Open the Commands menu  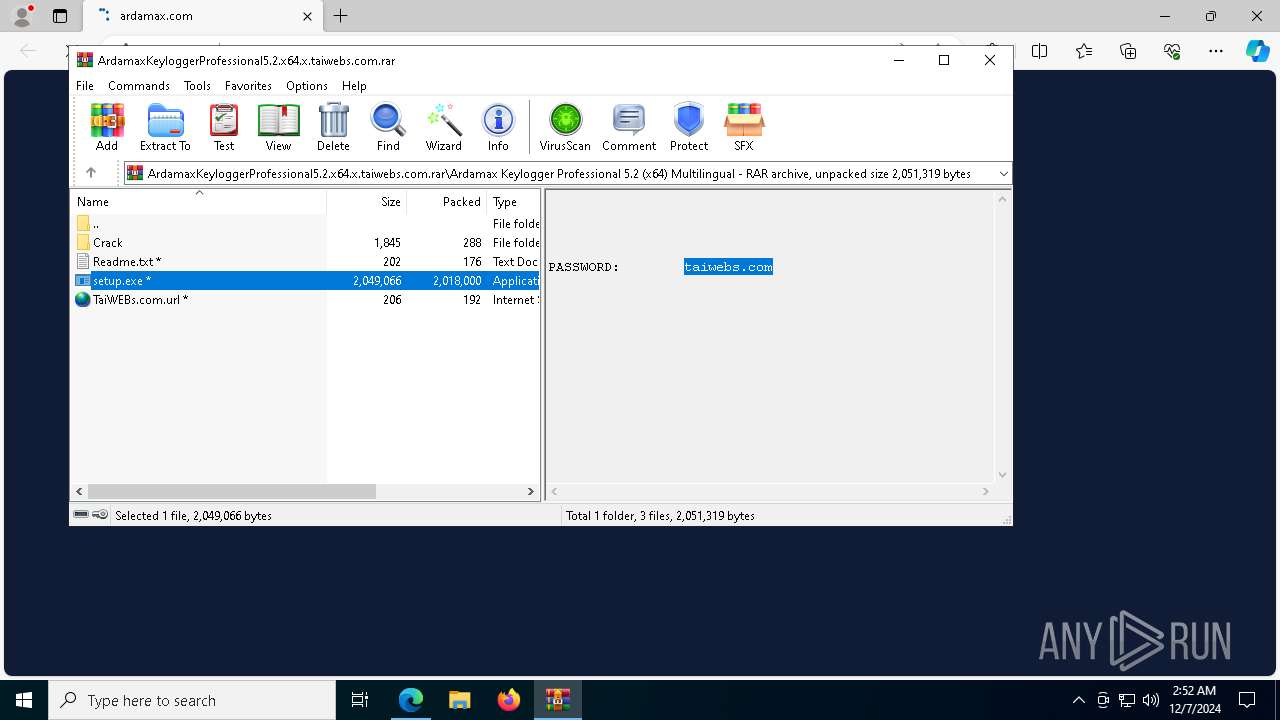139,85
